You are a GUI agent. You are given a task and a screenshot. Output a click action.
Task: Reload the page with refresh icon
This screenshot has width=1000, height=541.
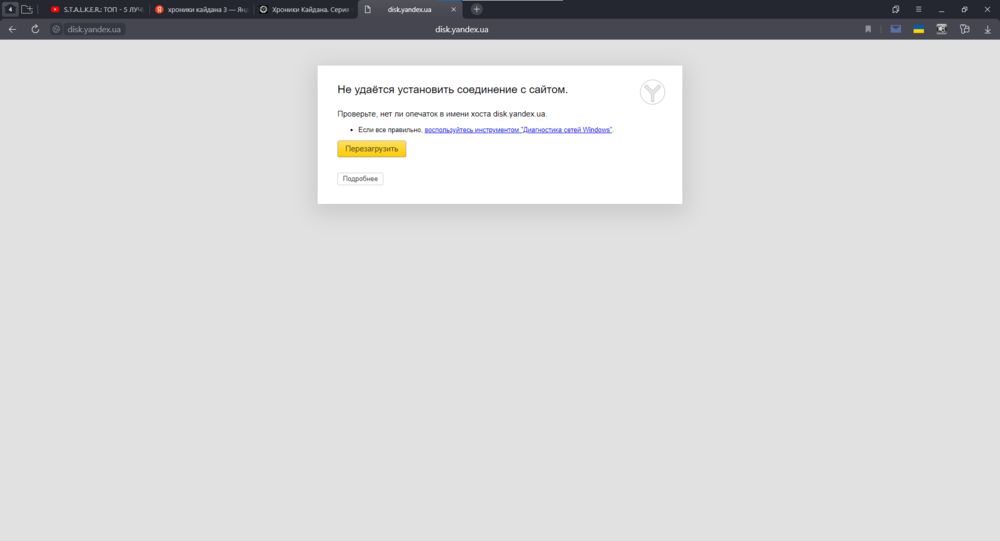point(35,29)
